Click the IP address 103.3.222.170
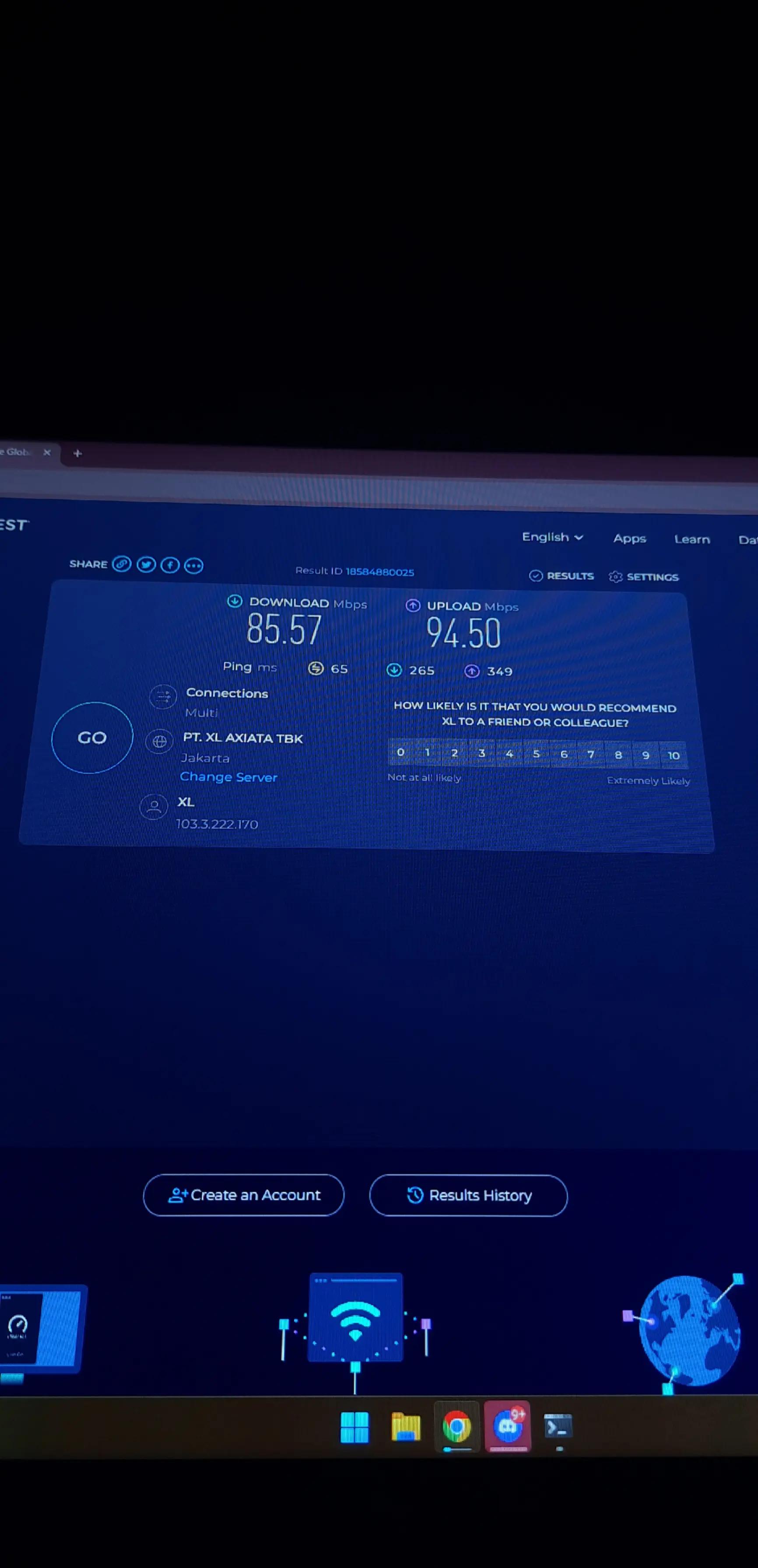Image resolution: width=758 pixels, height=1568 pixels. [x=217, y=824]
